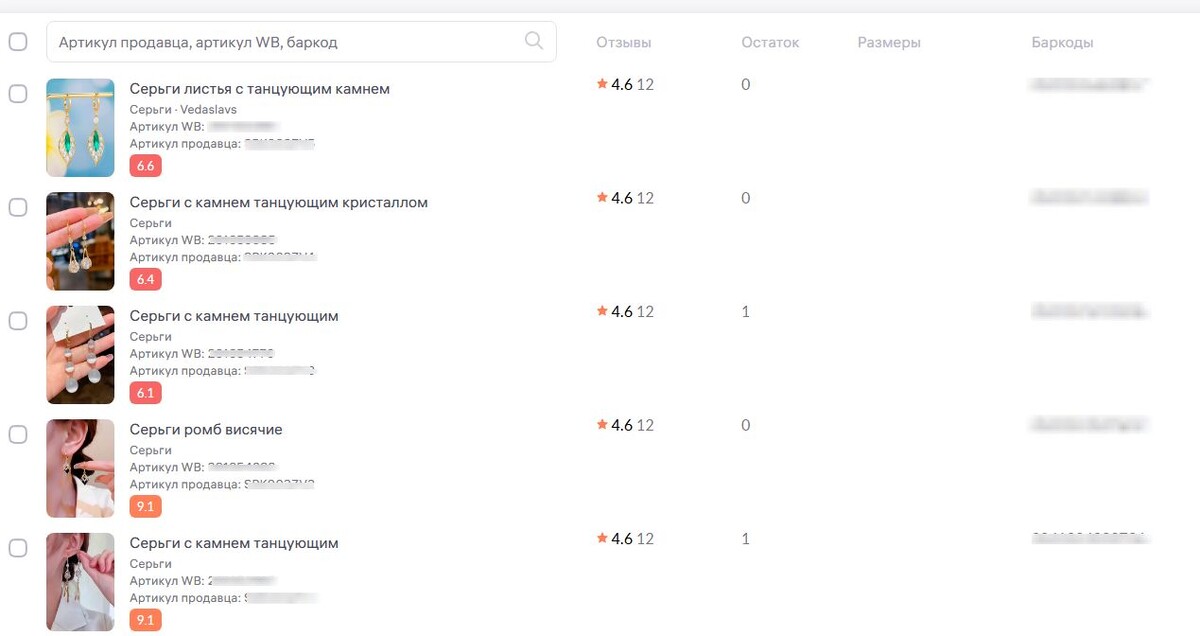1200x636 pixels.
Task: Tick checkbox of the earrings row with 6.1 badge
Action: (x=18, y=321)
